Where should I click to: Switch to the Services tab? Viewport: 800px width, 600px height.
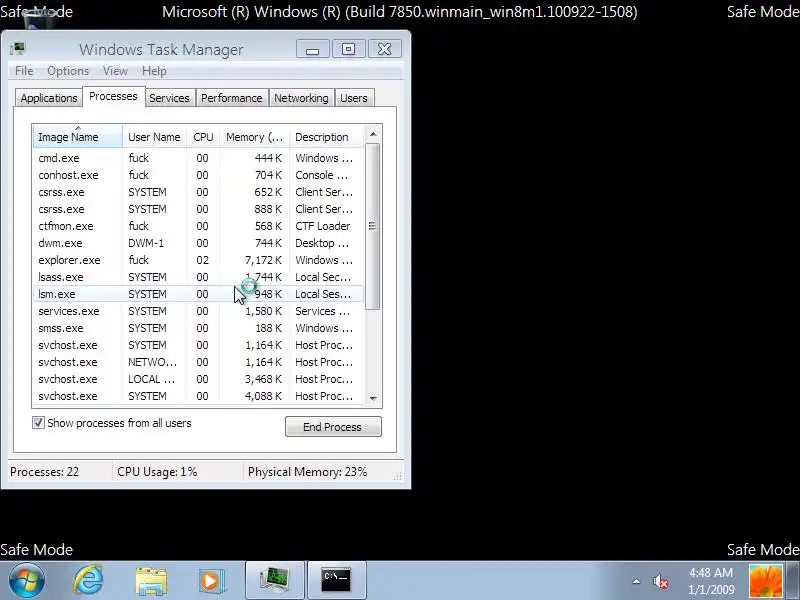click(169, 98)
